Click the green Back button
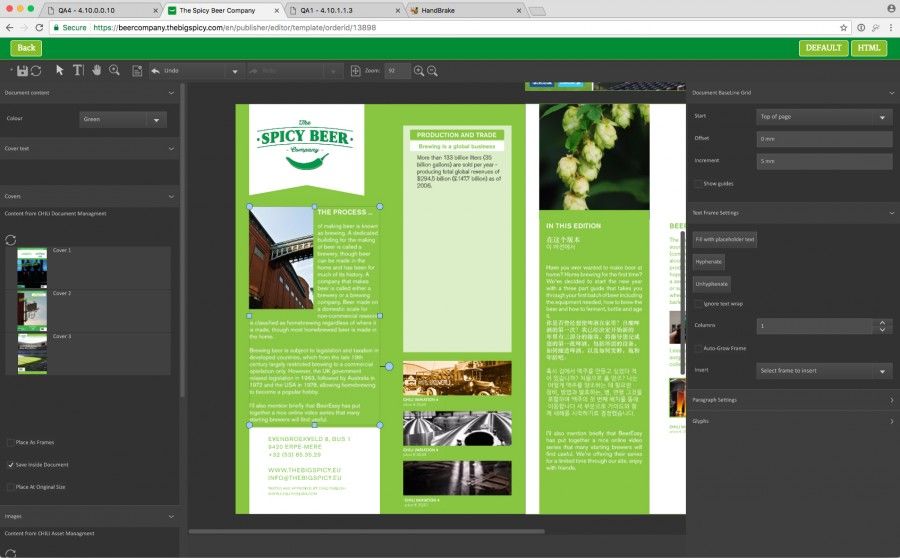Viewport: 900px width, 558px height. pyautogui.click(x=26, y=48)
